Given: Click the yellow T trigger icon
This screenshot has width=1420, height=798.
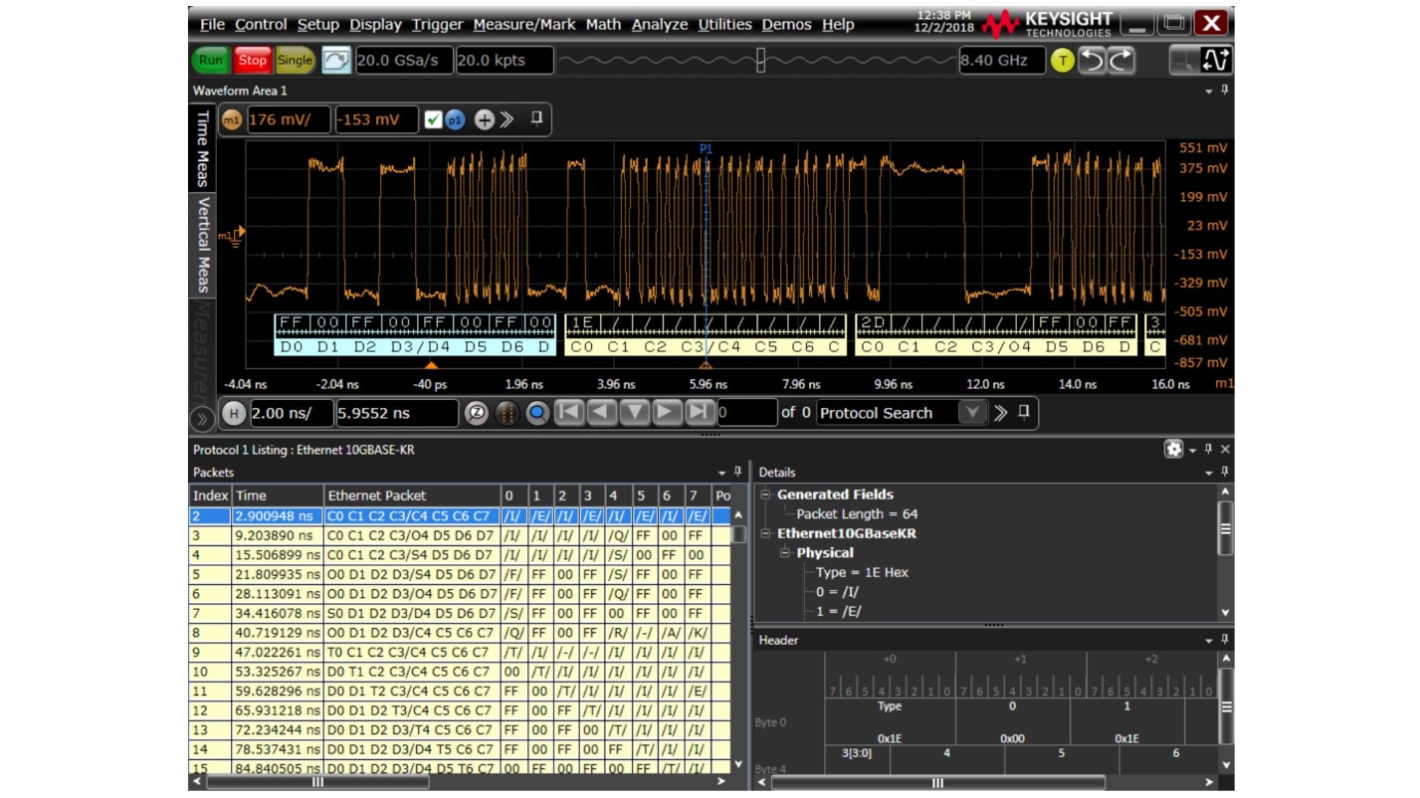Looking at the screenshot, I should [x=1062, y=61].
